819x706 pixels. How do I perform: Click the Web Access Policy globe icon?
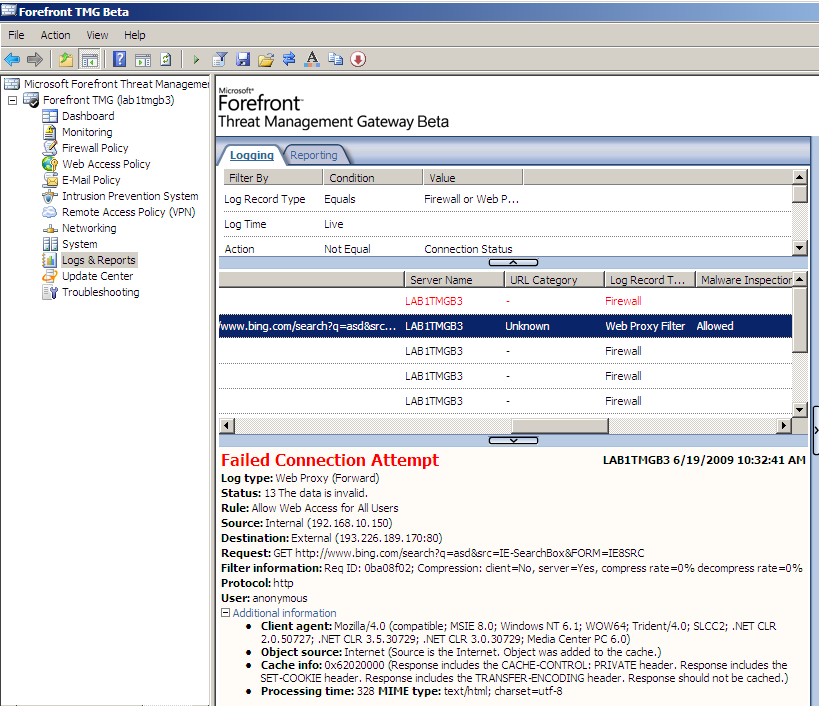coord(50,164)
